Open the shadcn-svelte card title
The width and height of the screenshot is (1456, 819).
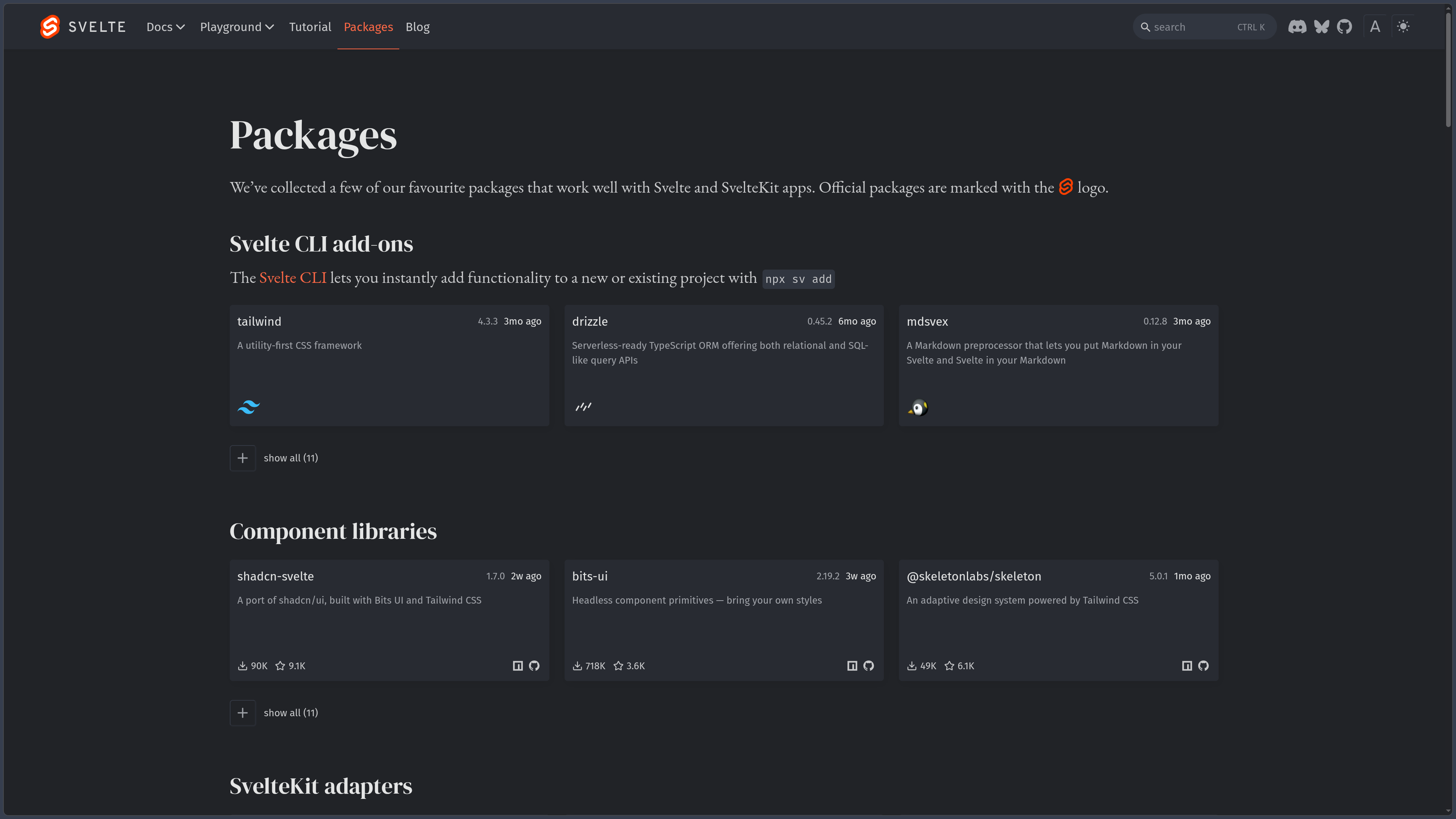(275, 576)
